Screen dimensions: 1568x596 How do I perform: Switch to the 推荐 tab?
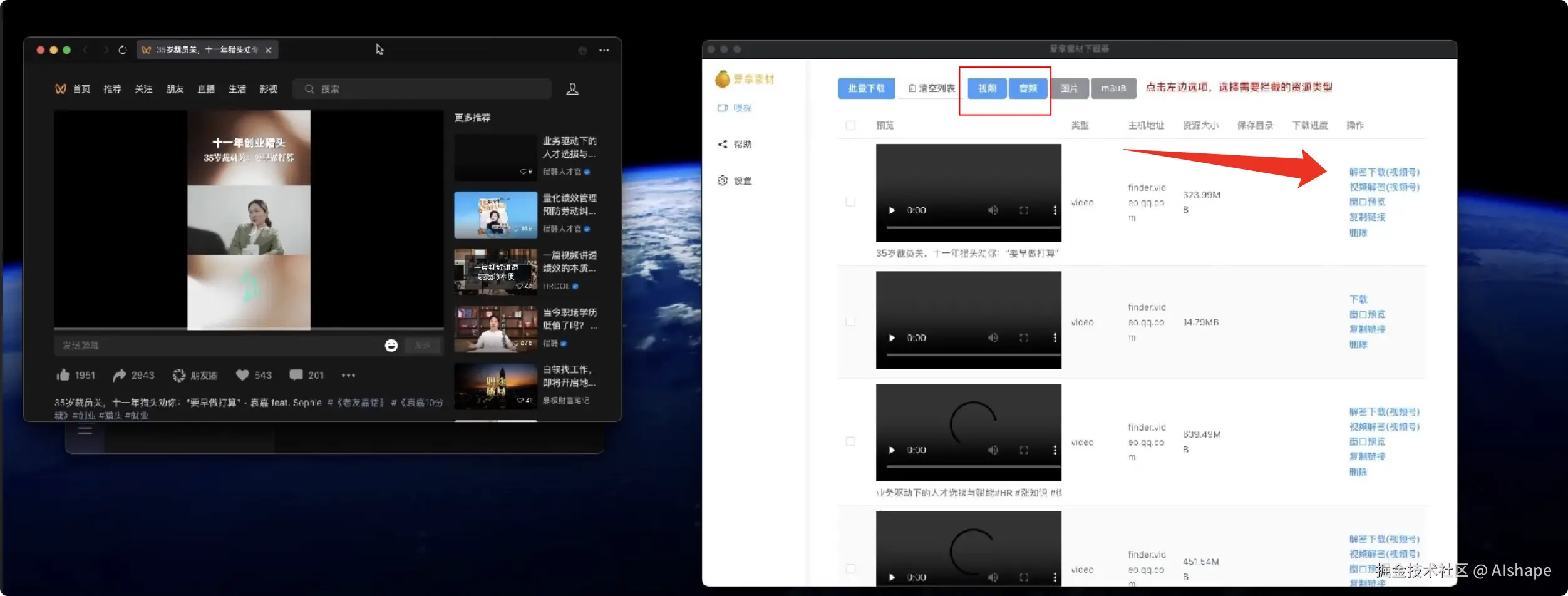[x=113, y=89]
